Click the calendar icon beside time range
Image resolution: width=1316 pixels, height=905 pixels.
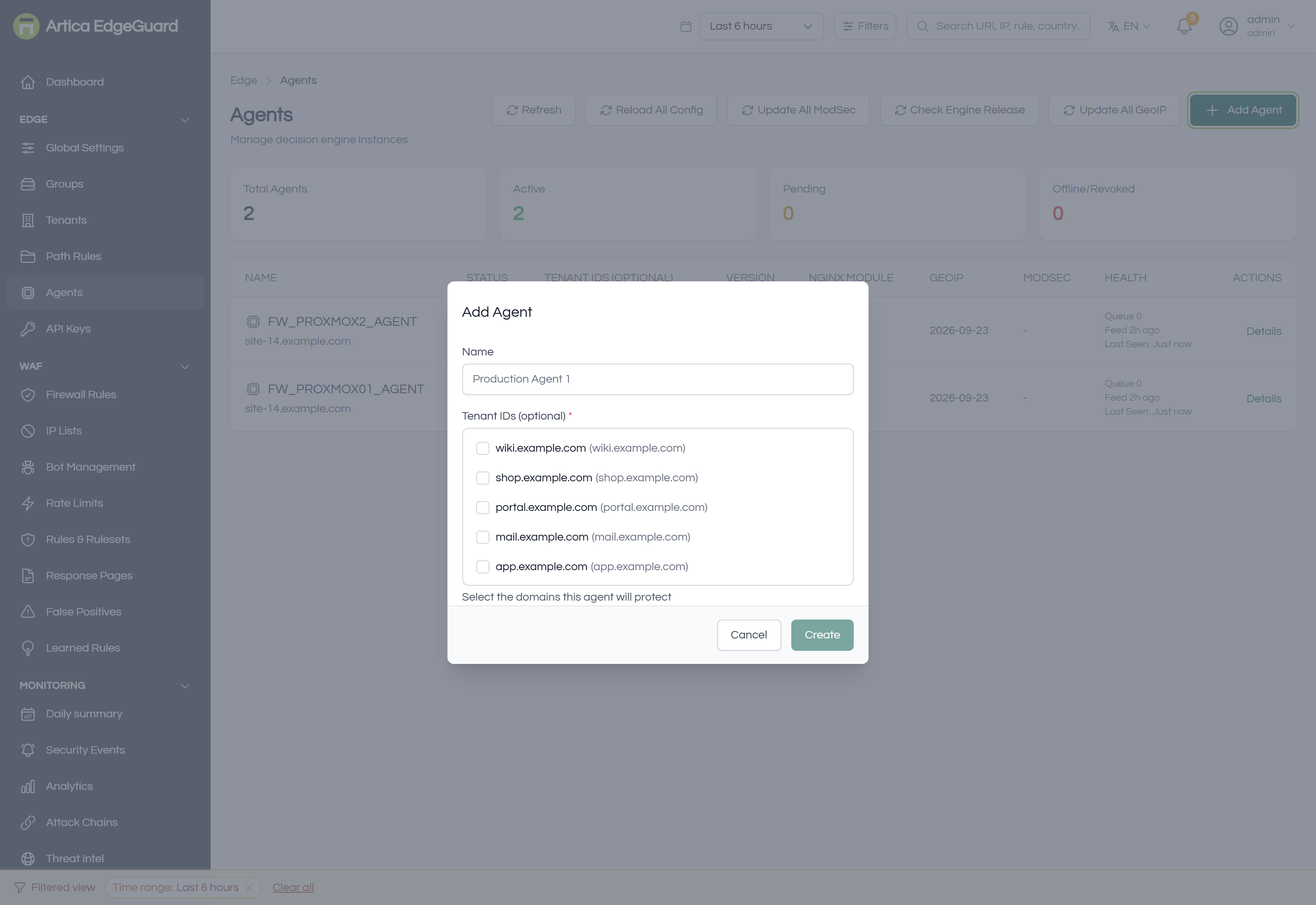tap(686, 26)
